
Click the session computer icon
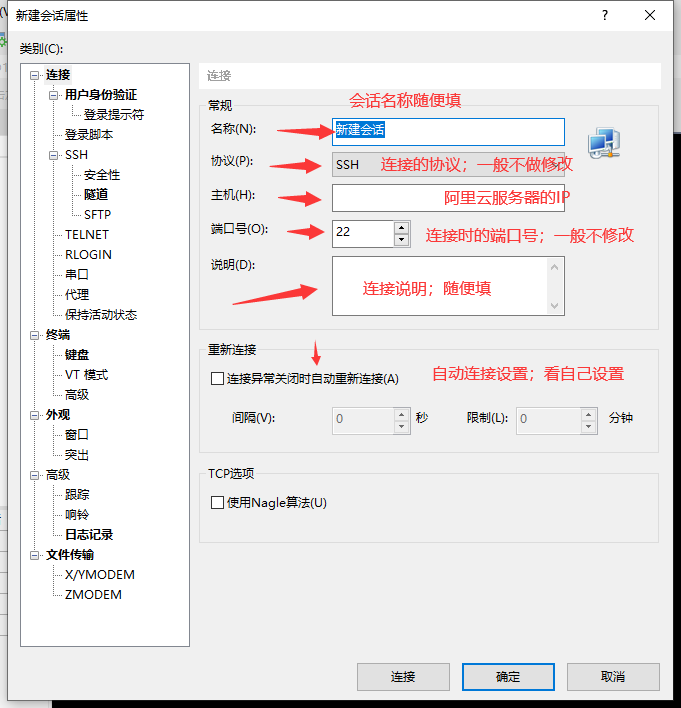(604, 143)
